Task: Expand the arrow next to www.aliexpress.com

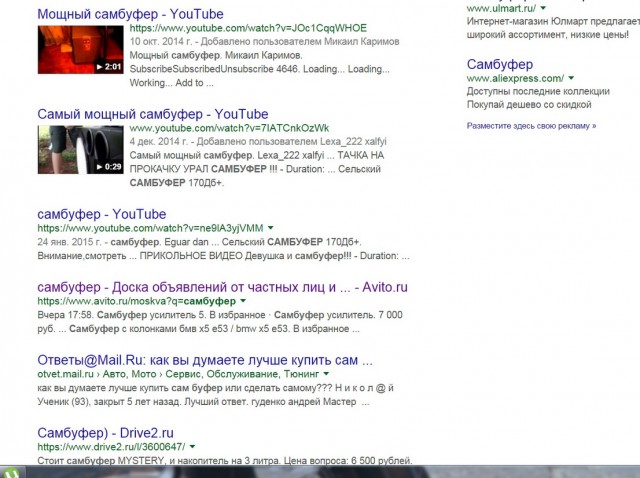Action: click(571, 78)
